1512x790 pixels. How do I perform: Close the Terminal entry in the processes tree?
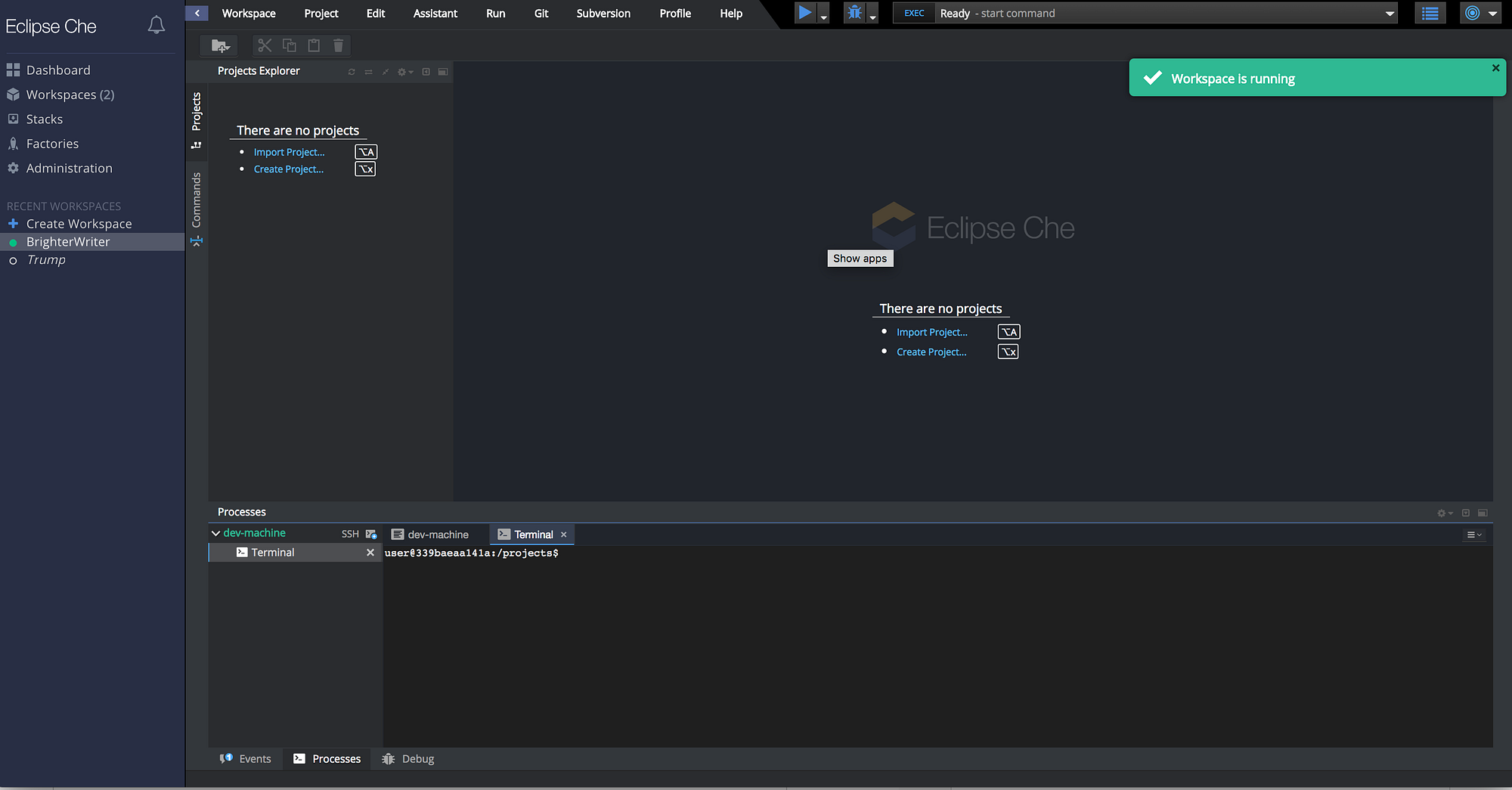point(370,553)
